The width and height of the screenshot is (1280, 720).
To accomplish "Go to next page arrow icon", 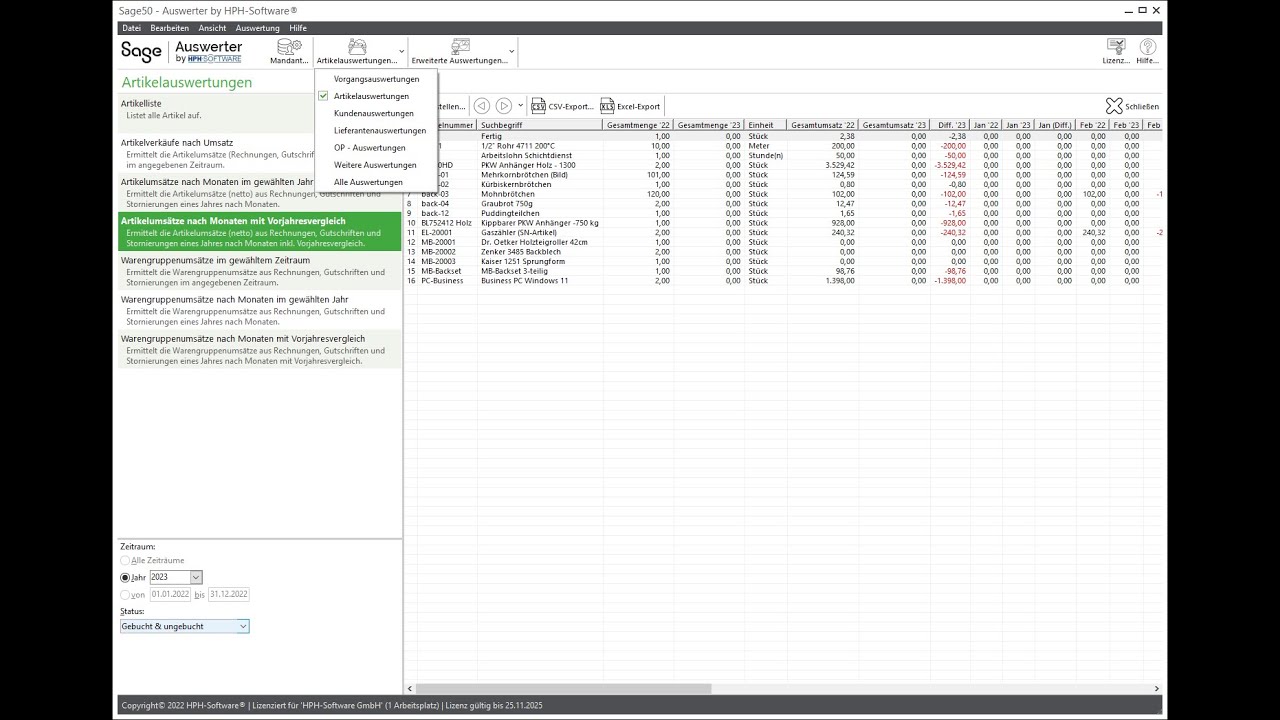I will 504,106.
